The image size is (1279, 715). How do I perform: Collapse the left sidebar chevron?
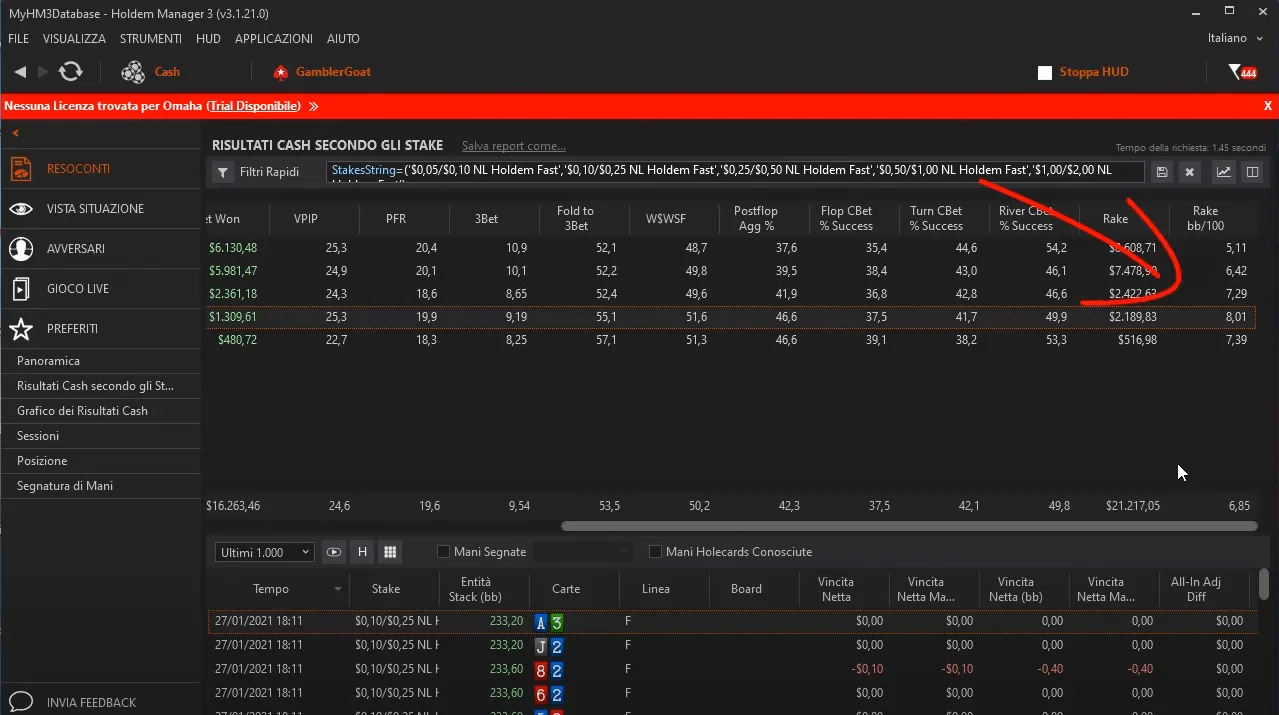(16, 133)
